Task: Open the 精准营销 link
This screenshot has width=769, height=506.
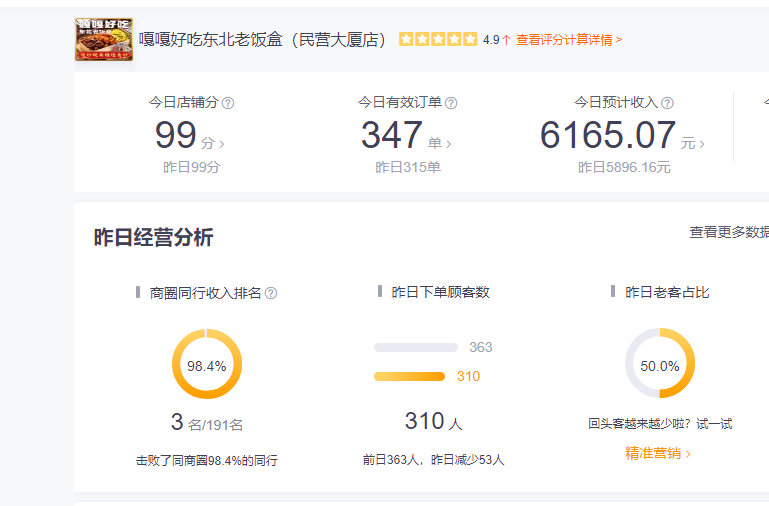Action: click(657, 453)
